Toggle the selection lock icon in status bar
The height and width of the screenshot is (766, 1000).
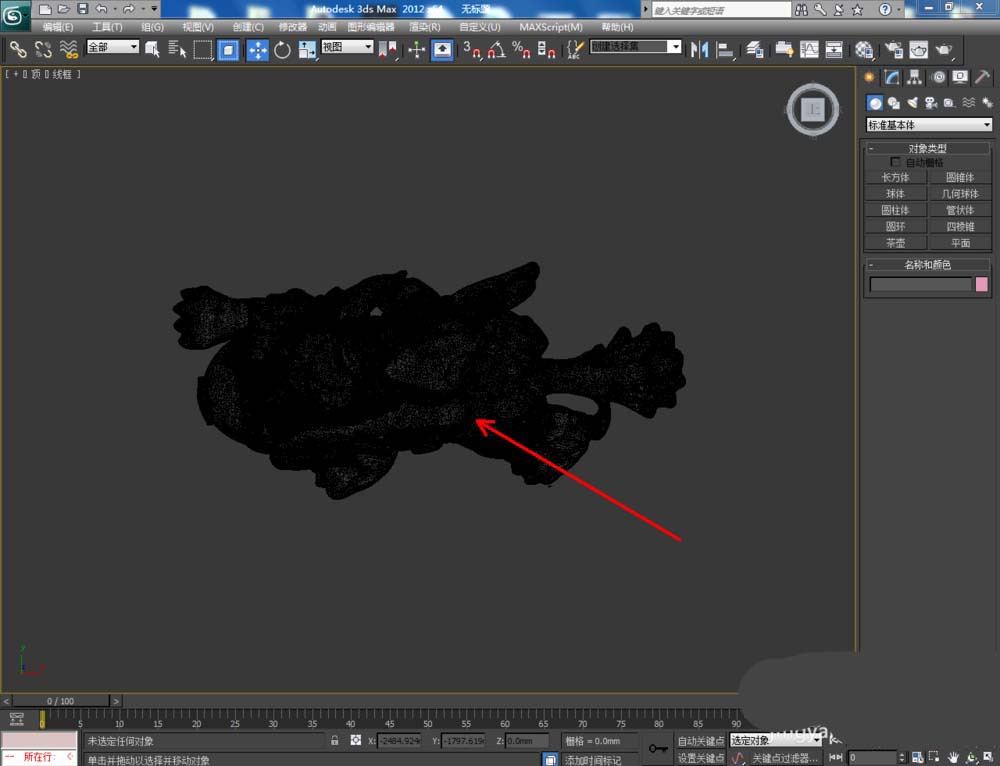335,741
